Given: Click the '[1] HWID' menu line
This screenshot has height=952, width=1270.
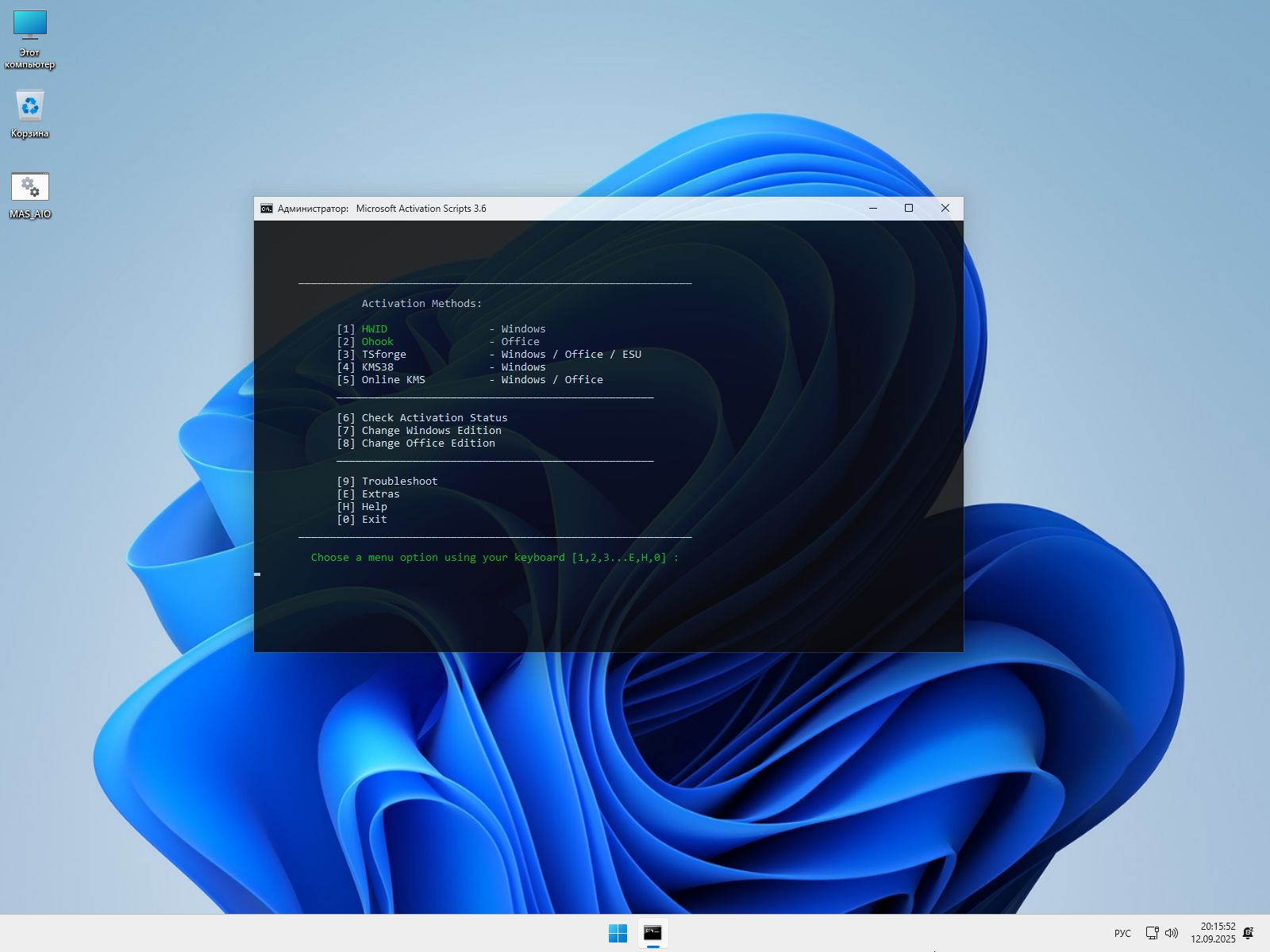Looking at the screenshot, I should pyautogui.click(x=362, y=329).
